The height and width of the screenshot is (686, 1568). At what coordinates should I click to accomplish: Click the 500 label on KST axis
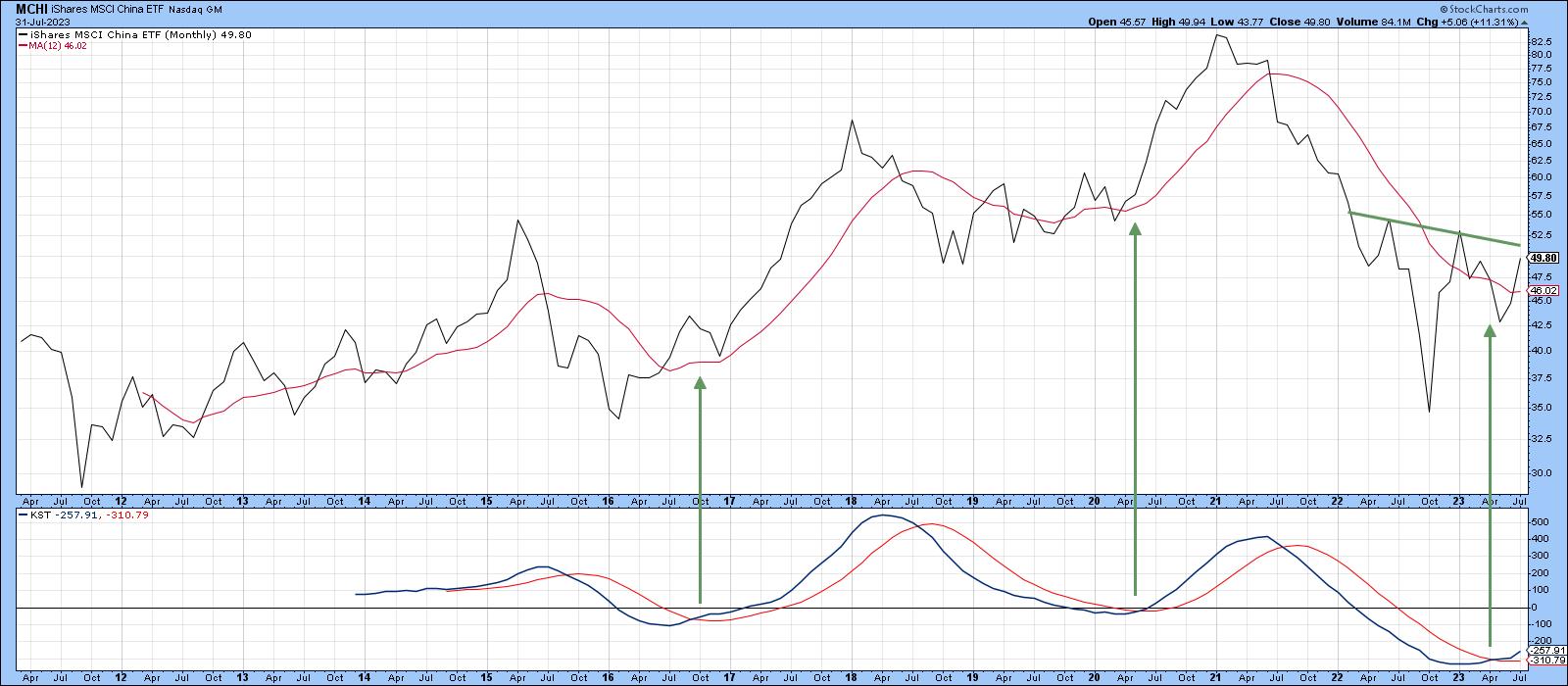1540,521
